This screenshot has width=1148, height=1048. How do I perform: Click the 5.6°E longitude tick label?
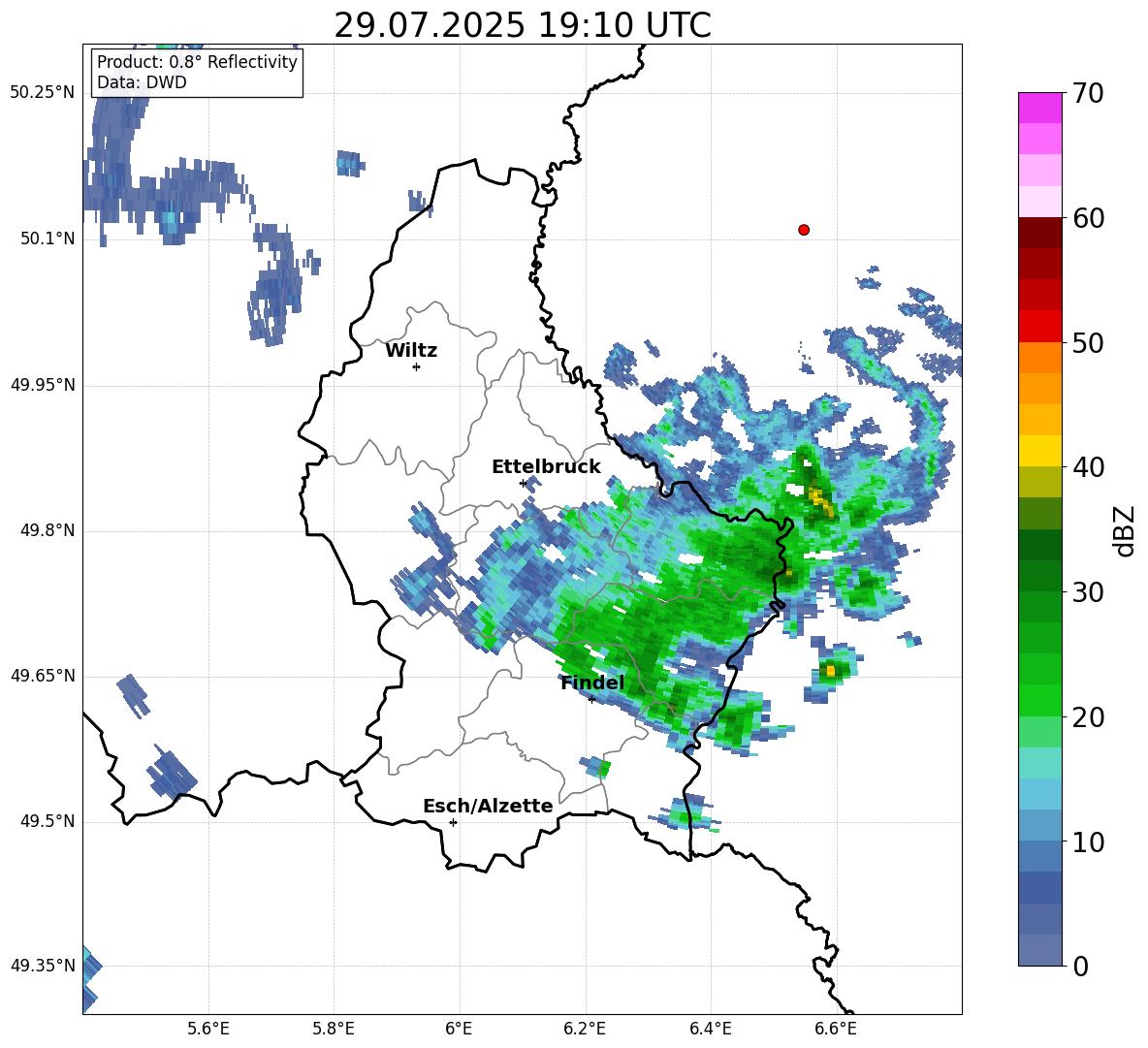point(208,1030)
